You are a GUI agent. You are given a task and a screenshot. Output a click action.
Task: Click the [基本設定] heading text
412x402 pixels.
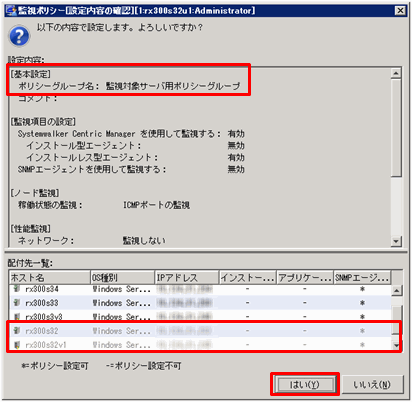(x=31, y=74)
